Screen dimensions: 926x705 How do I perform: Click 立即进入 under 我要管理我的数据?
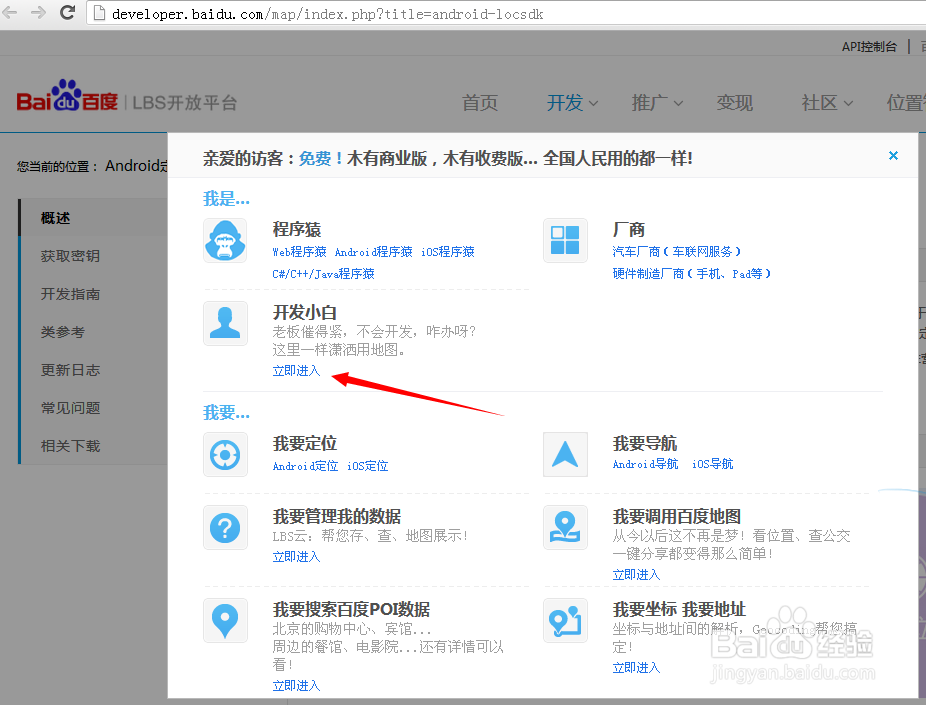[296, 557]
